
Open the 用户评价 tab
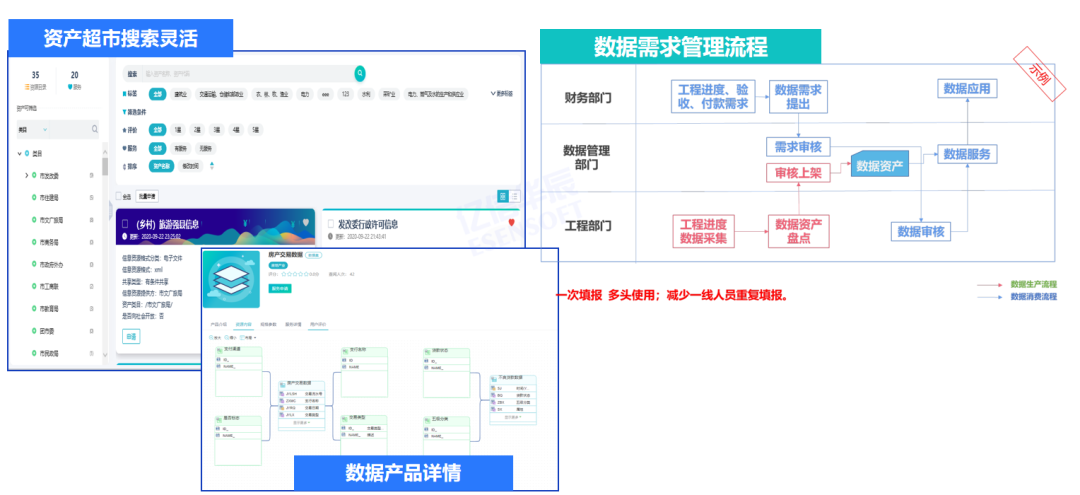click(x=318, y=325)
